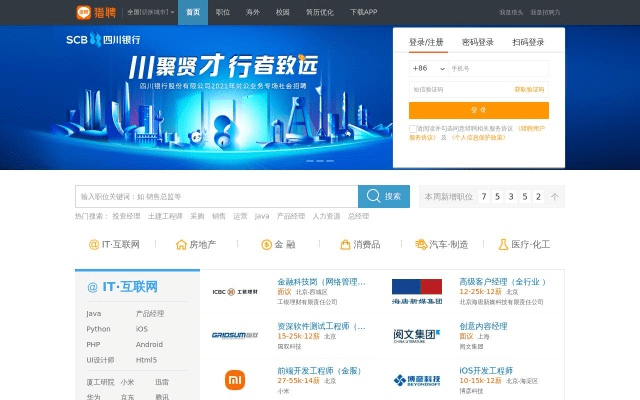Click the ICBC 工银理财 company logo
Viewport: 640px width, 400px height.
235,292
